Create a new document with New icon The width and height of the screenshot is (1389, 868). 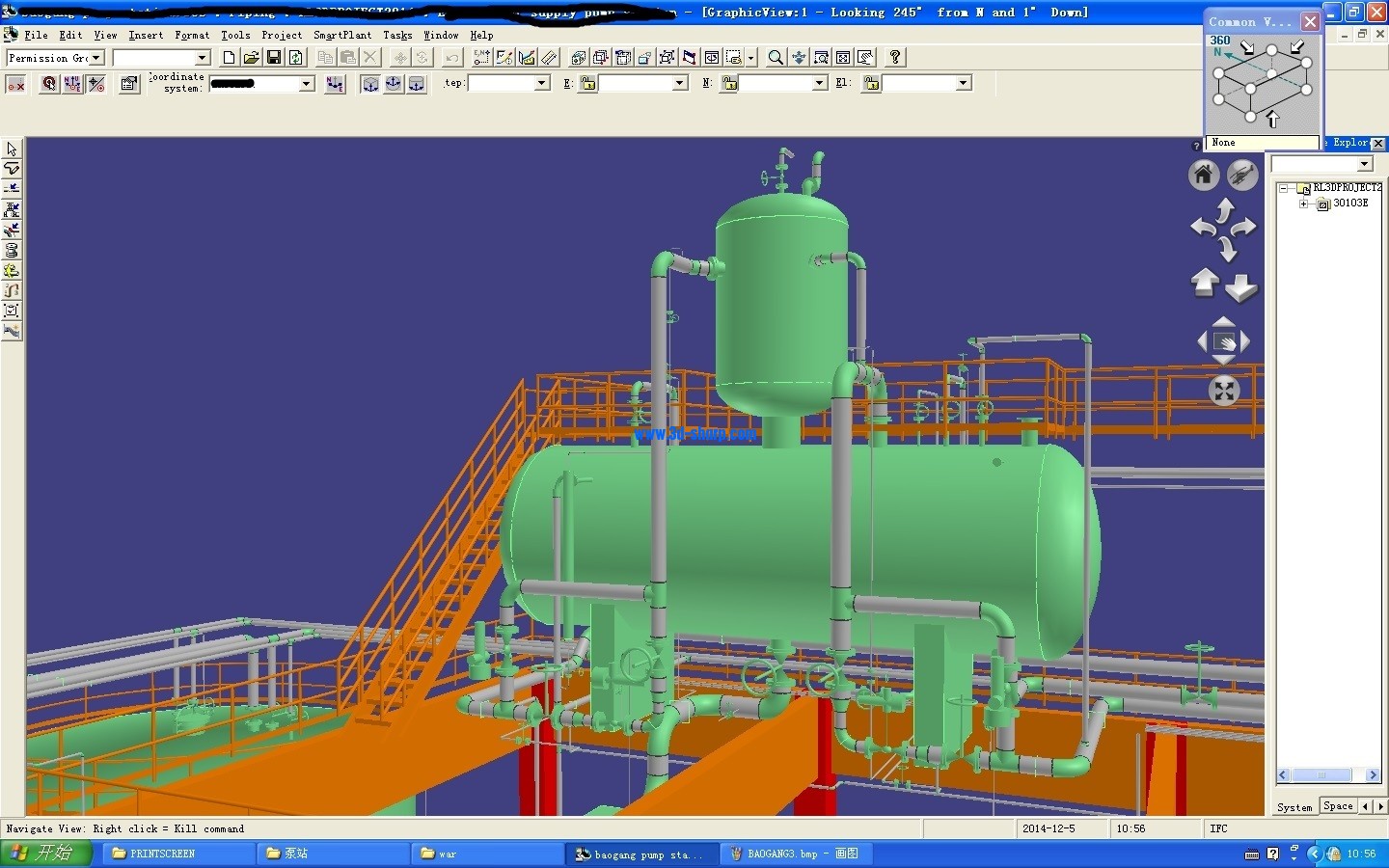click(229, 58)
